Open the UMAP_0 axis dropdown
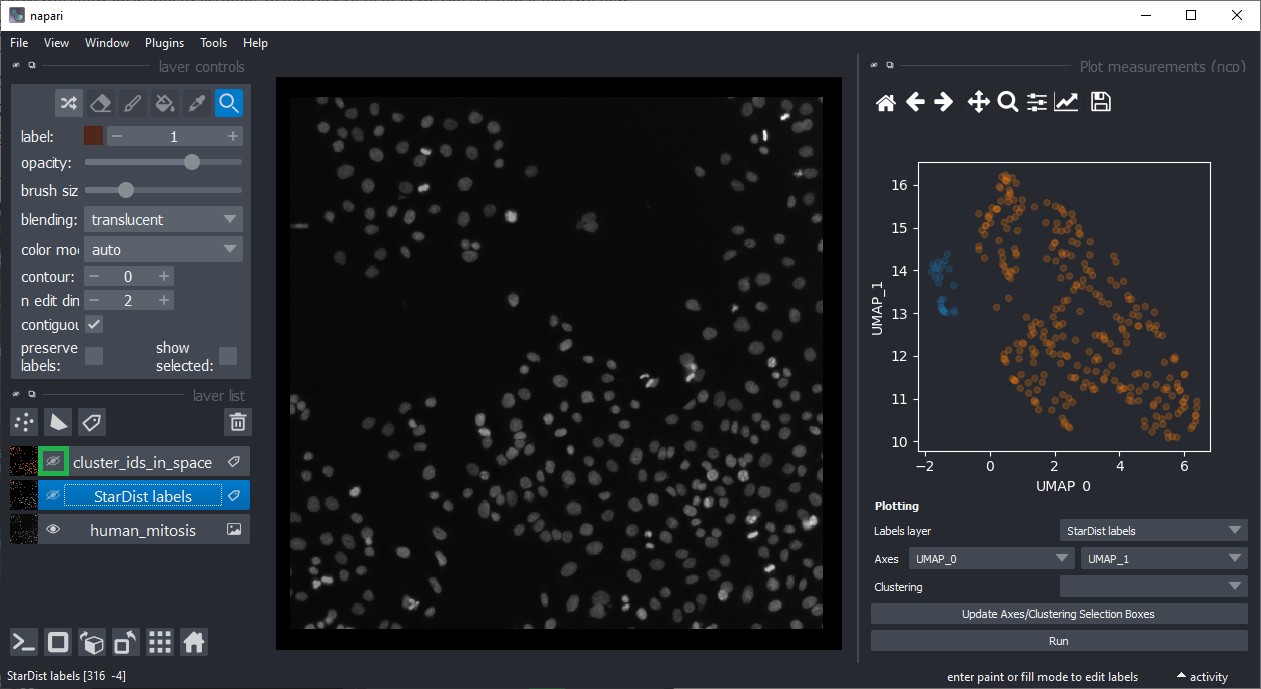This screenshot has width=1261, height=689. tap(988, 559)
